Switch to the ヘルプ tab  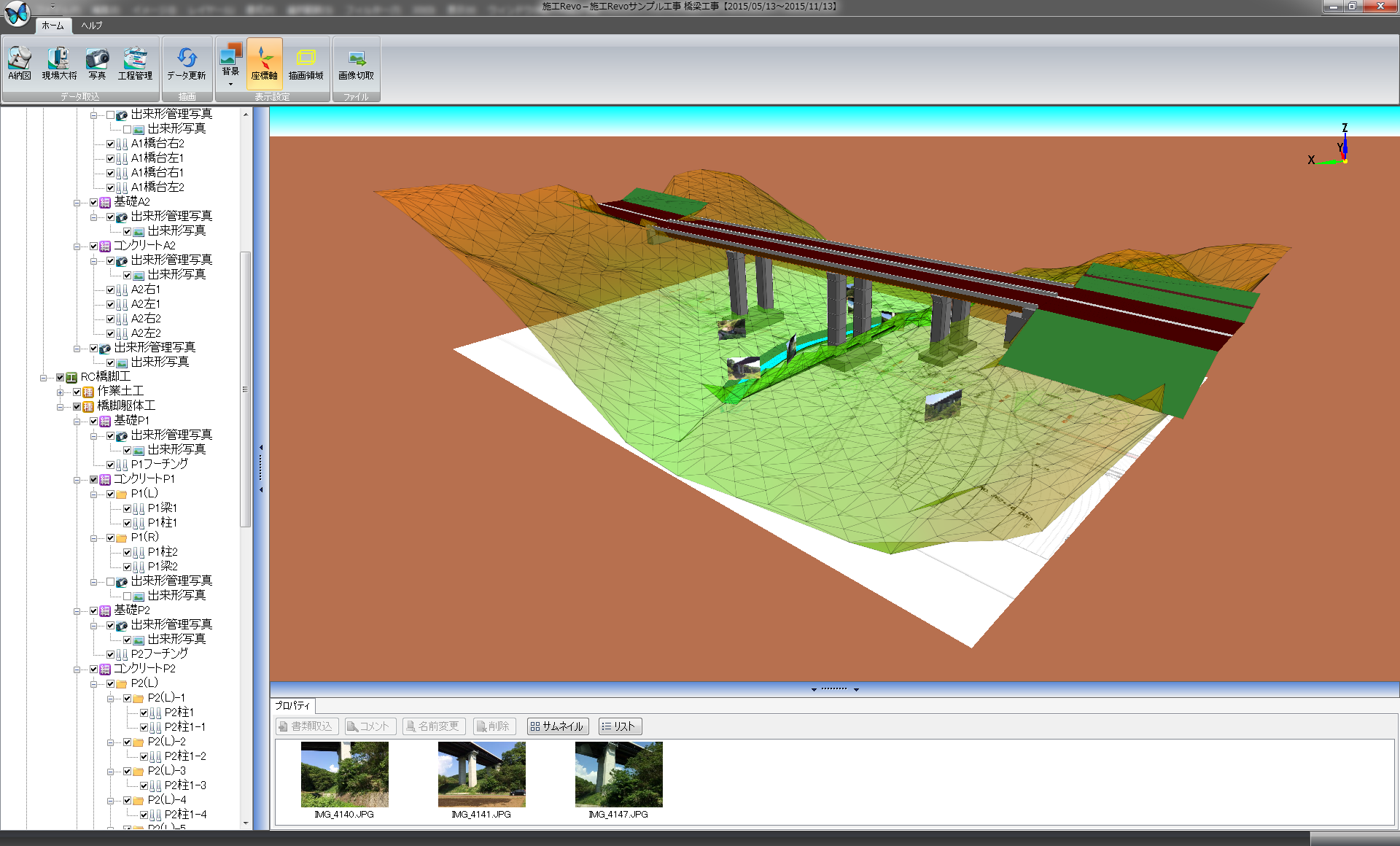click(91, 26)
